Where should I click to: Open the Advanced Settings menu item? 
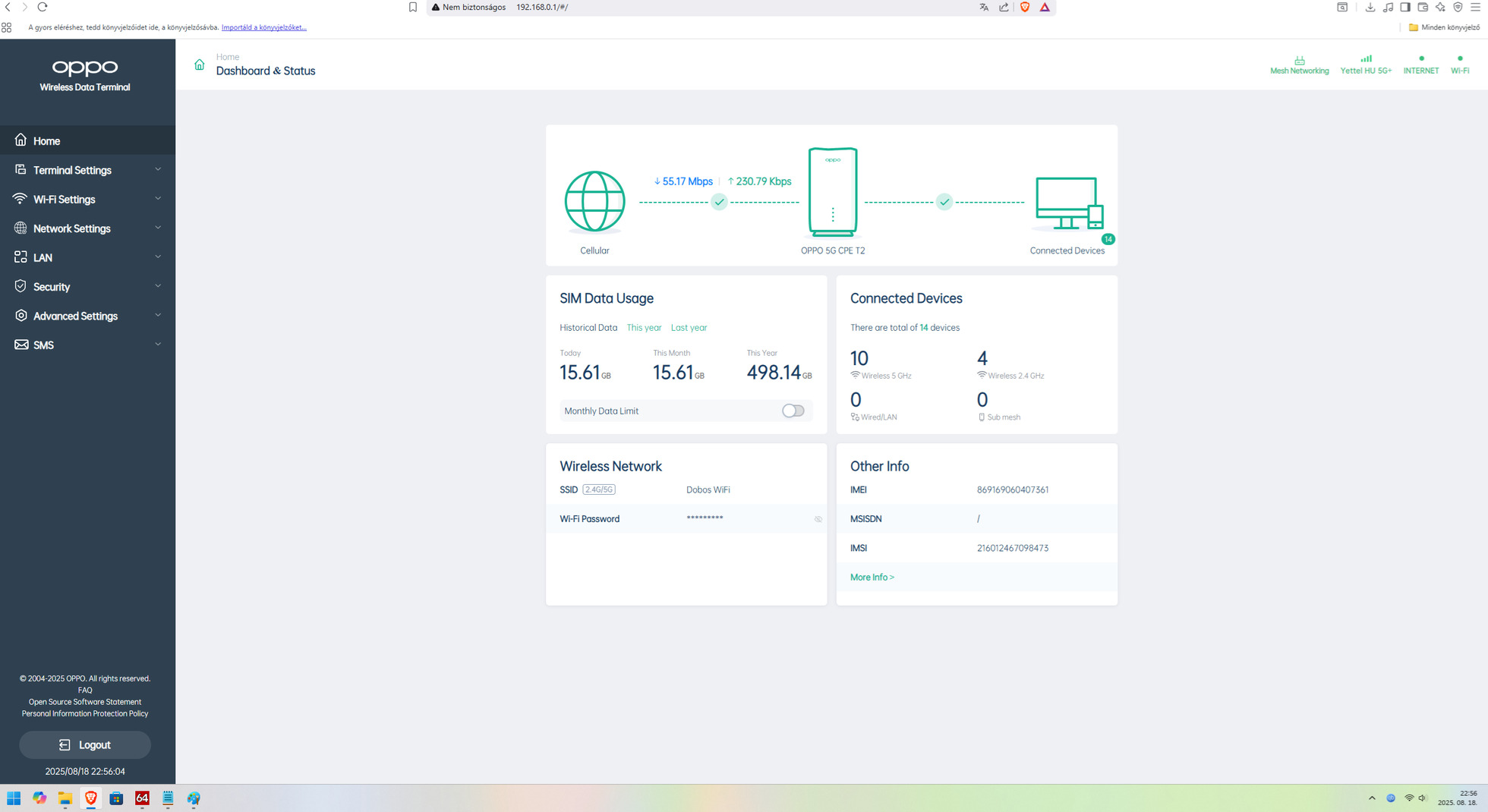coord(87,316)
